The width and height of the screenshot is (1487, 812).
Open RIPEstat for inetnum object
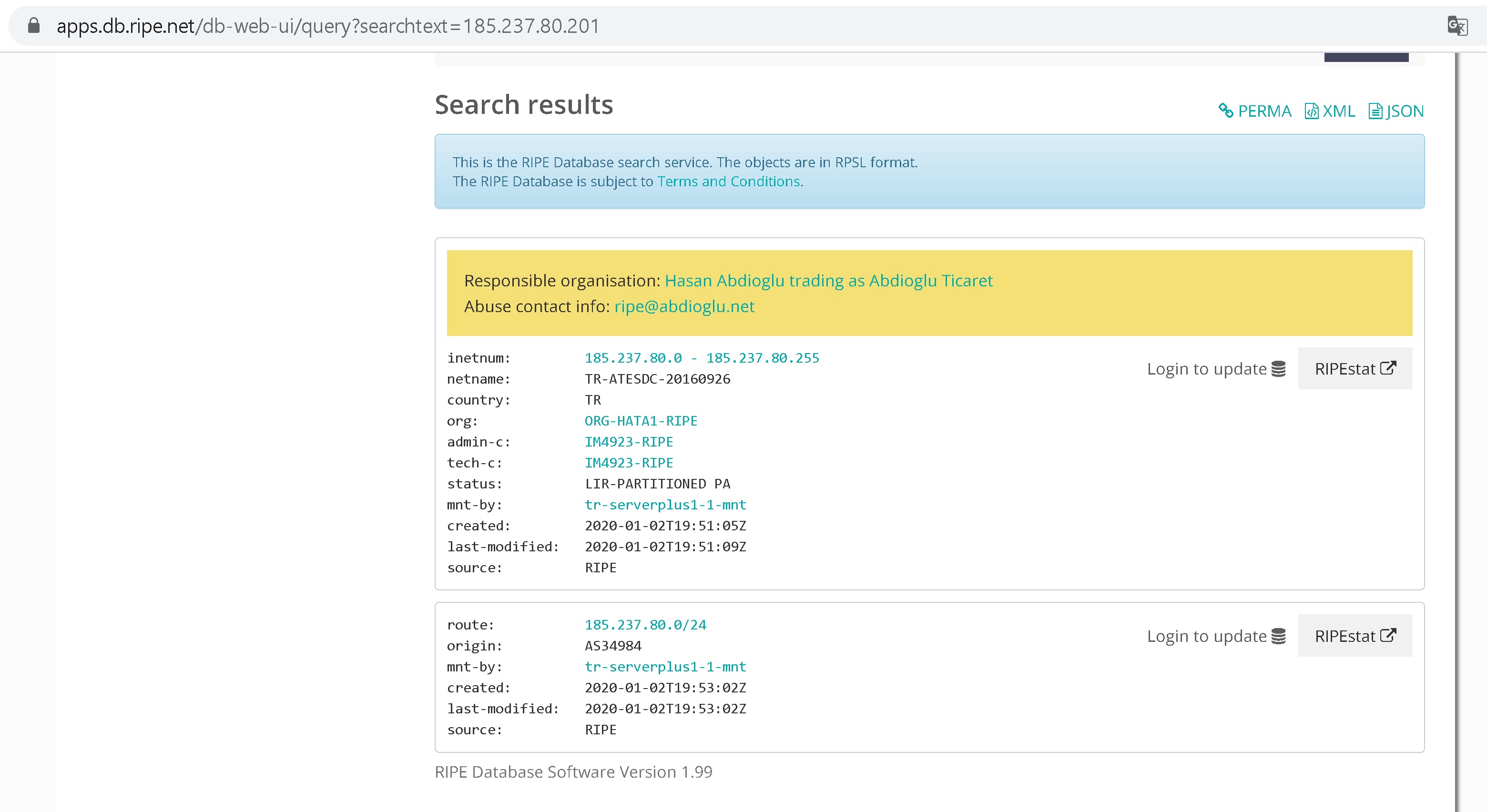click(x=1355, y=368)
